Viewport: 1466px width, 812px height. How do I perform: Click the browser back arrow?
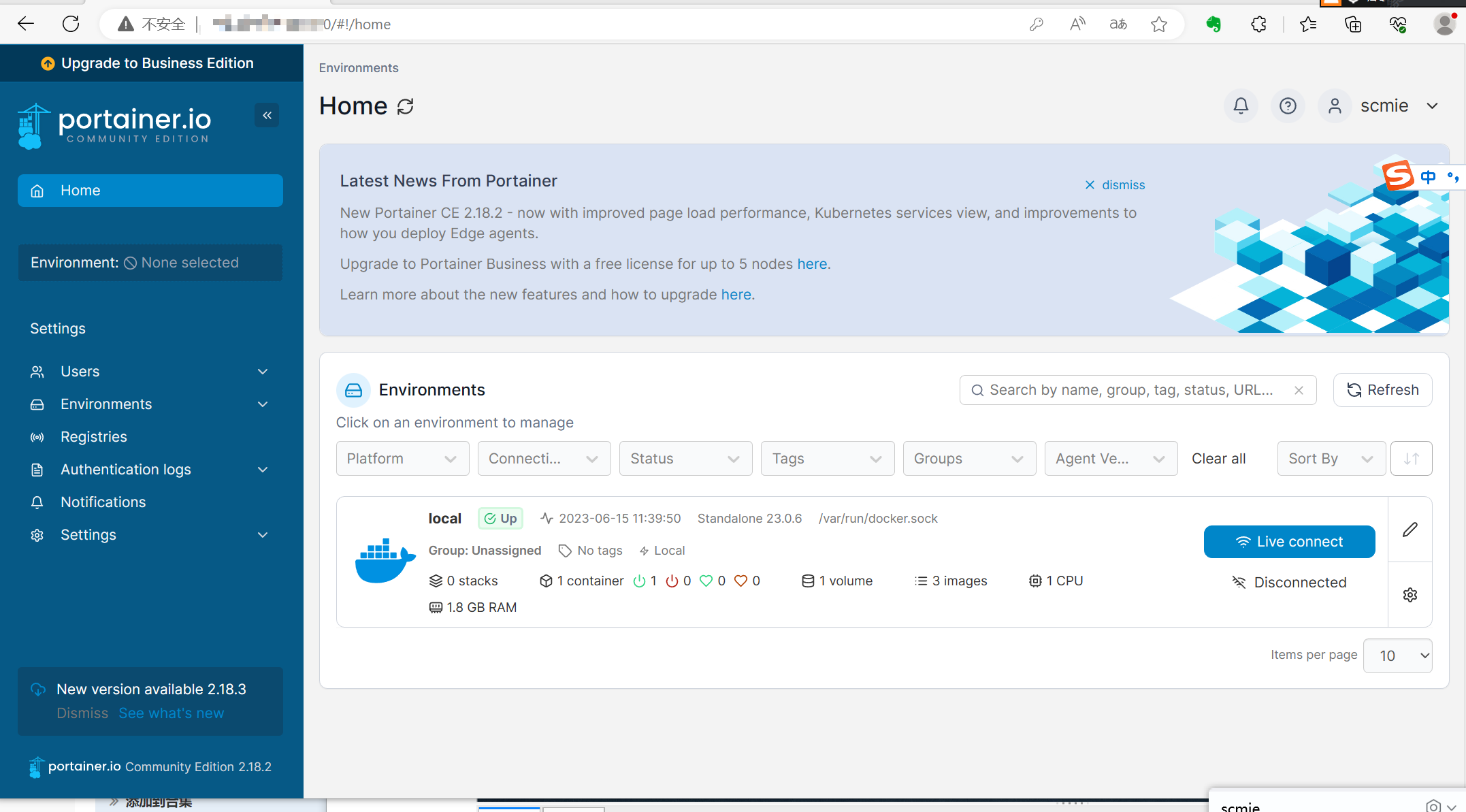(x=26, y=25)
